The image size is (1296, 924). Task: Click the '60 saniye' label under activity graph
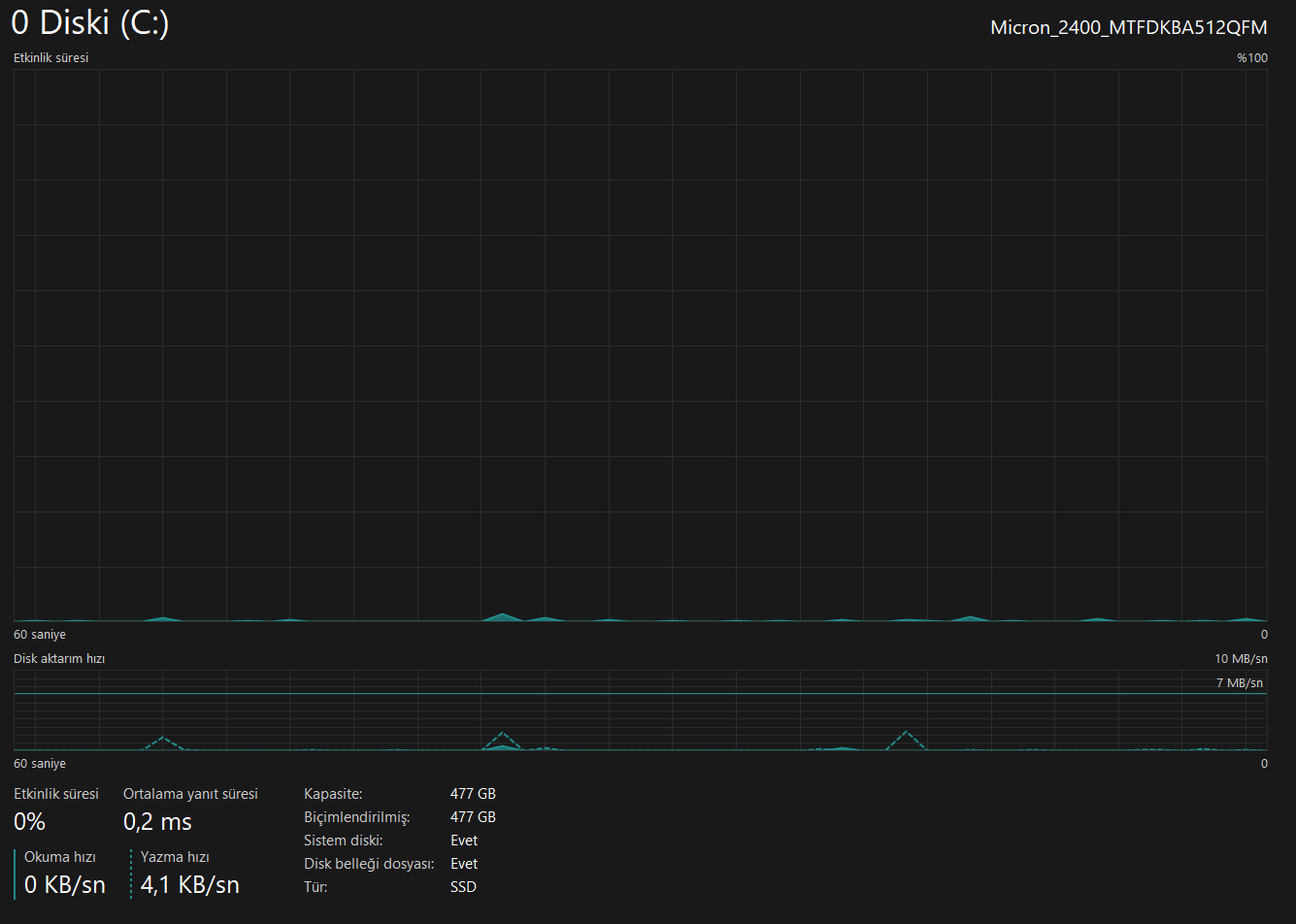[40, 635]
